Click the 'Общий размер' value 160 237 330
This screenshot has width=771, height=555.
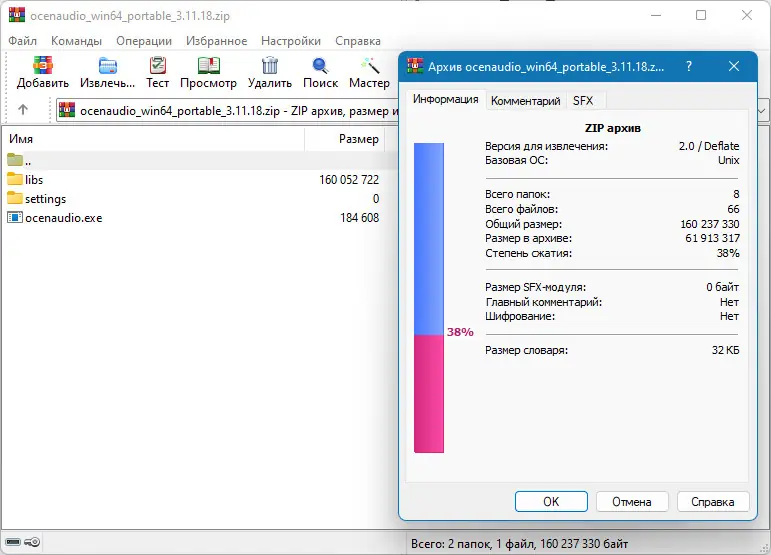point(710,224)
